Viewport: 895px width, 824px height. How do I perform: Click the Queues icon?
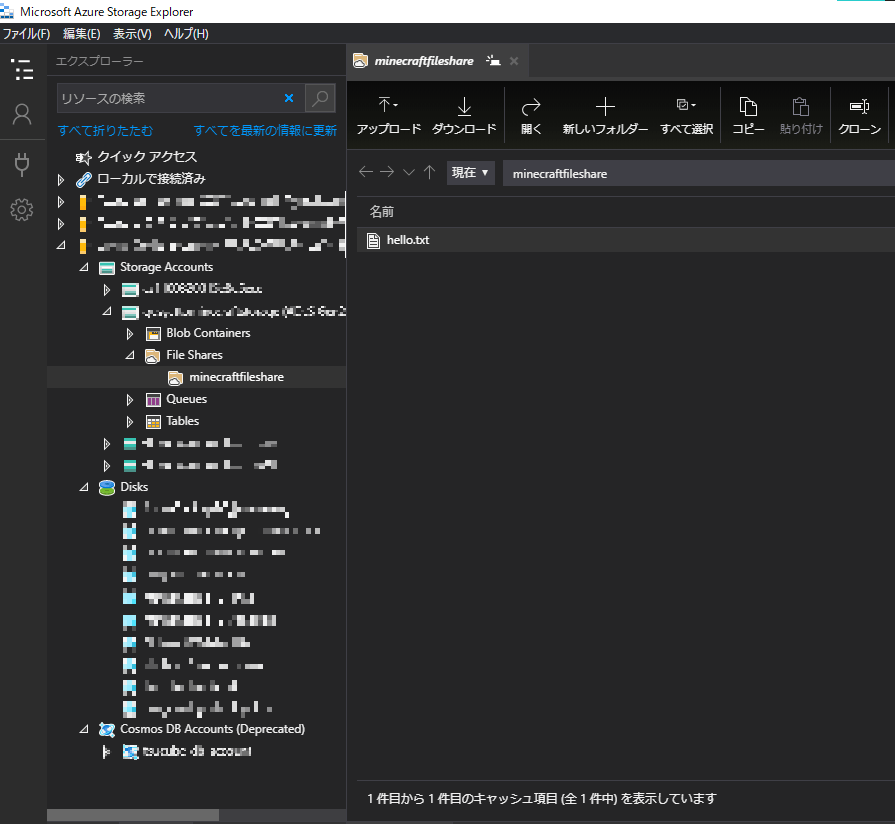pos(153,399)
